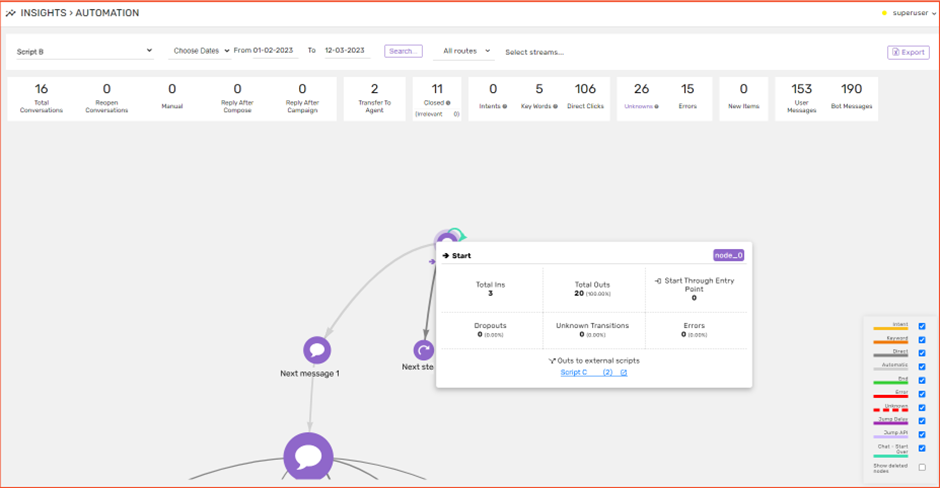The width and height of the screenshot is (940, 488).
Task: Toggle the Keyword transitions checkbox
Action: tap(922, 340)
